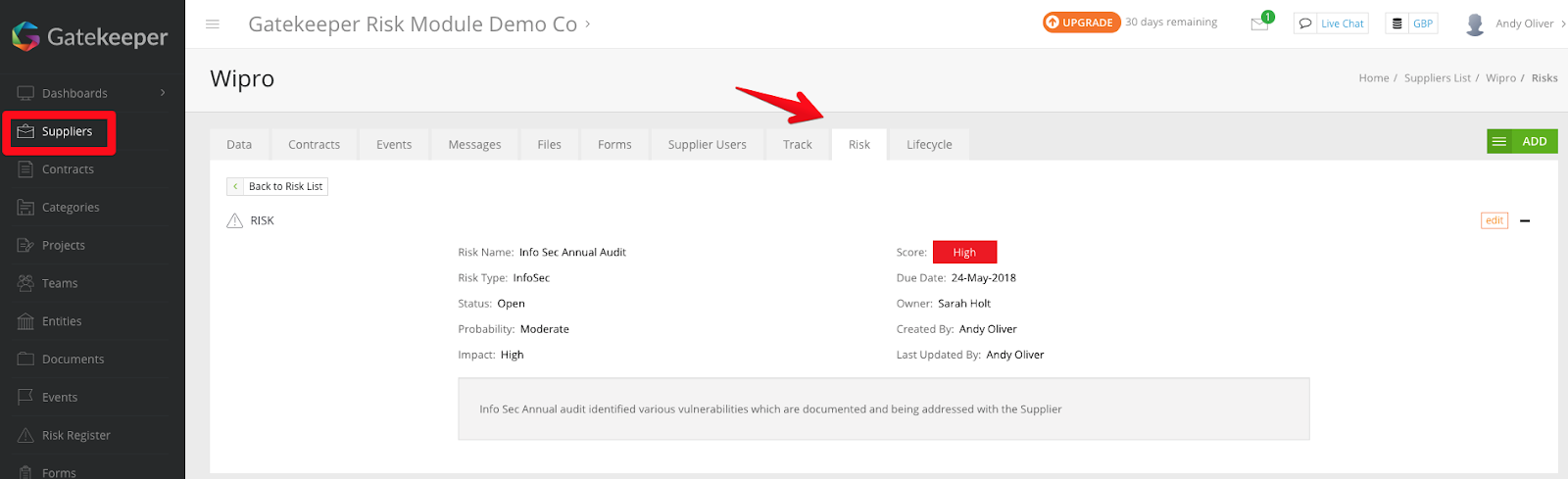Click the Live Chat speech bubble icon
1568x479 pixels.
1305,24
